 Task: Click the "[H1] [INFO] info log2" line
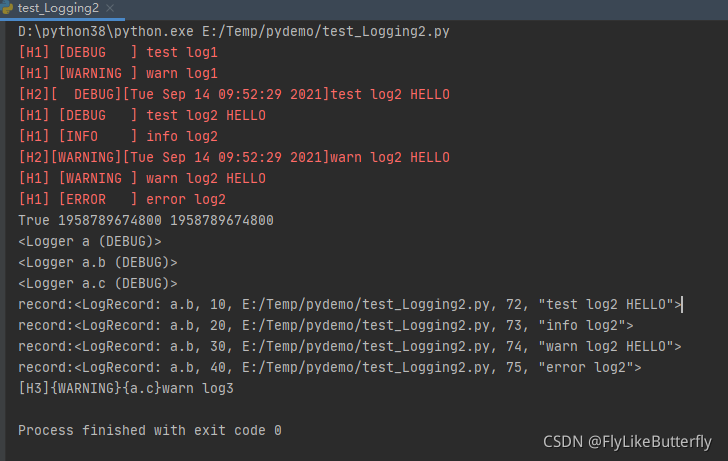point(118,136)
